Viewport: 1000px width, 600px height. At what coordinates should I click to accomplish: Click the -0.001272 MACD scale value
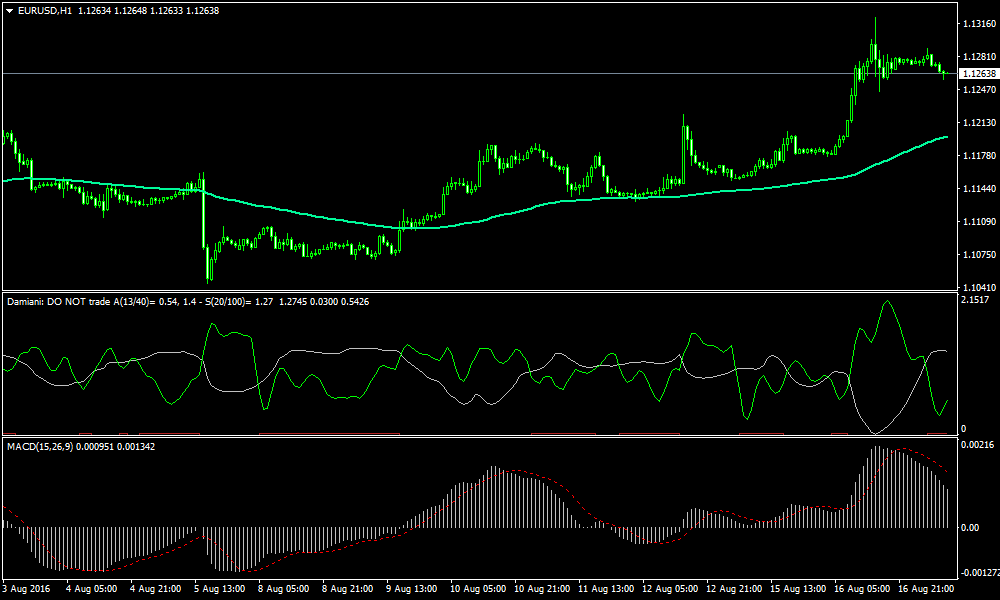point(975,573)
